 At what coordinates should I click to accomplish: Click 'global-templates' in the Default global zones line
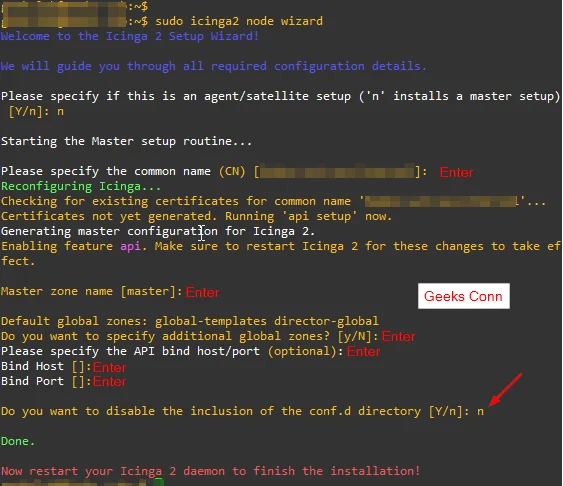pyautogui.click(x=211, y=321)
